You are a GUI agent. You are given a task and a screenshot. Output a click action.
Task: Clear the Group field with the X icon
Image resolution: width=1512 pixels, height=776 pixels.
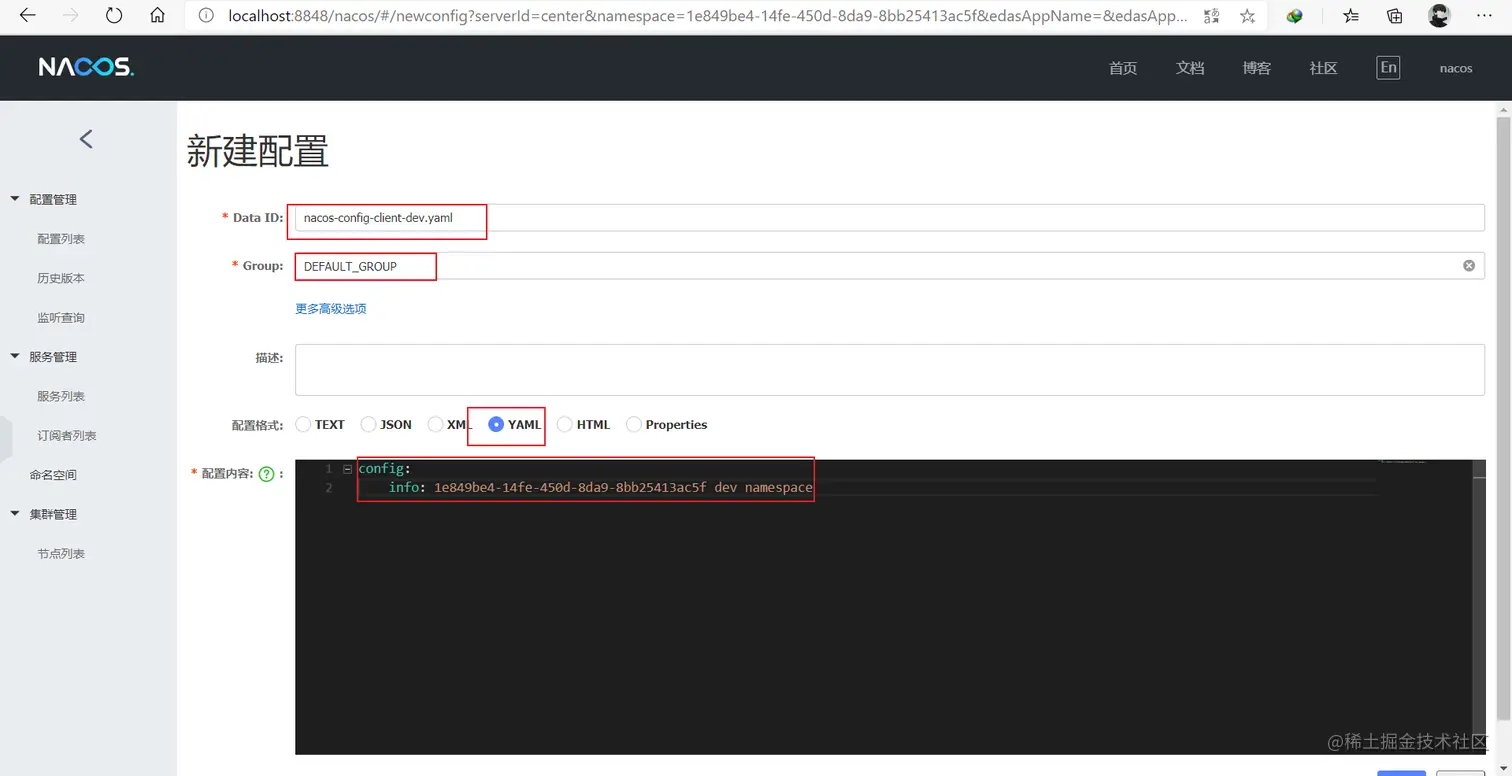point(1469,266)
